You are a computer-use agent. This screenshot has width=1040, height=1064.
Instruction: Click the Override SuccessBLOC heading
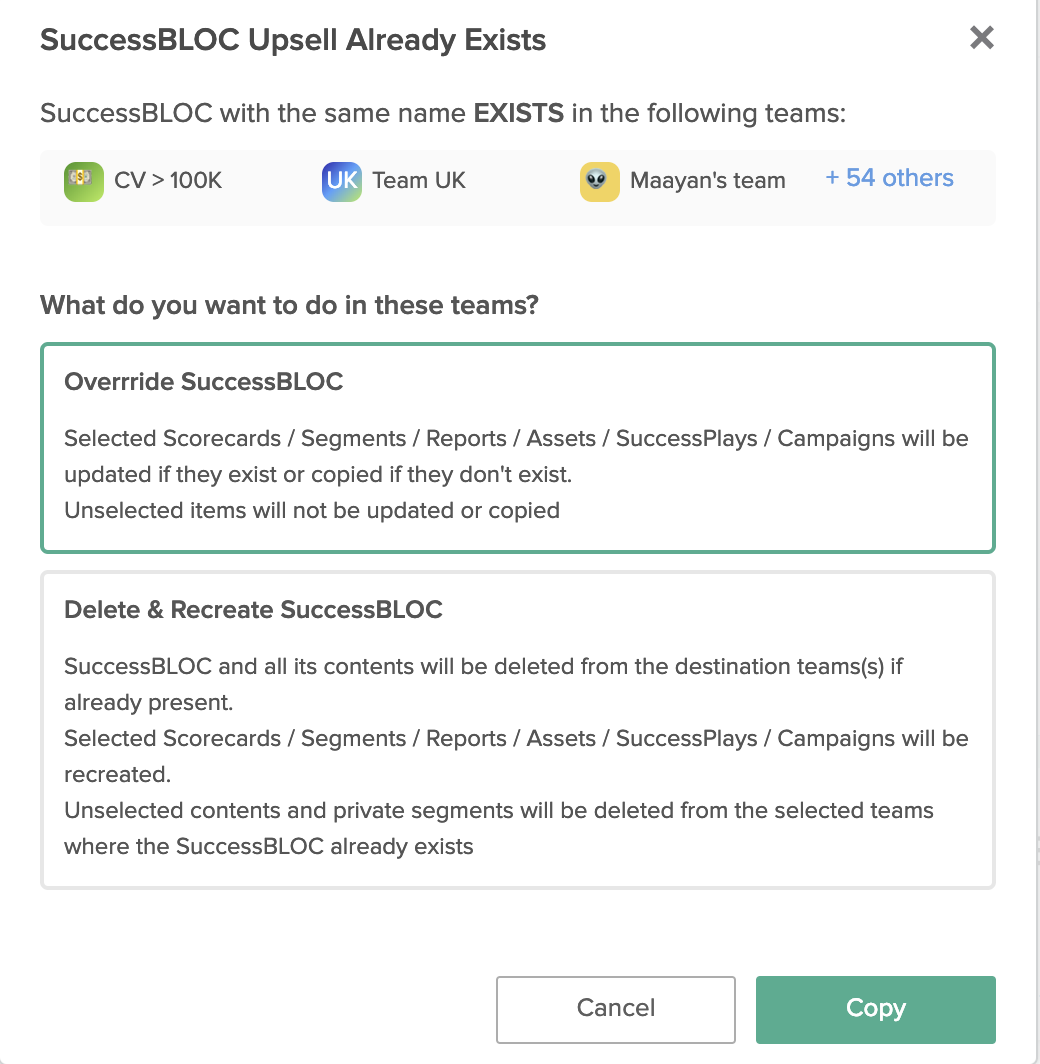(x=204, y=381)
